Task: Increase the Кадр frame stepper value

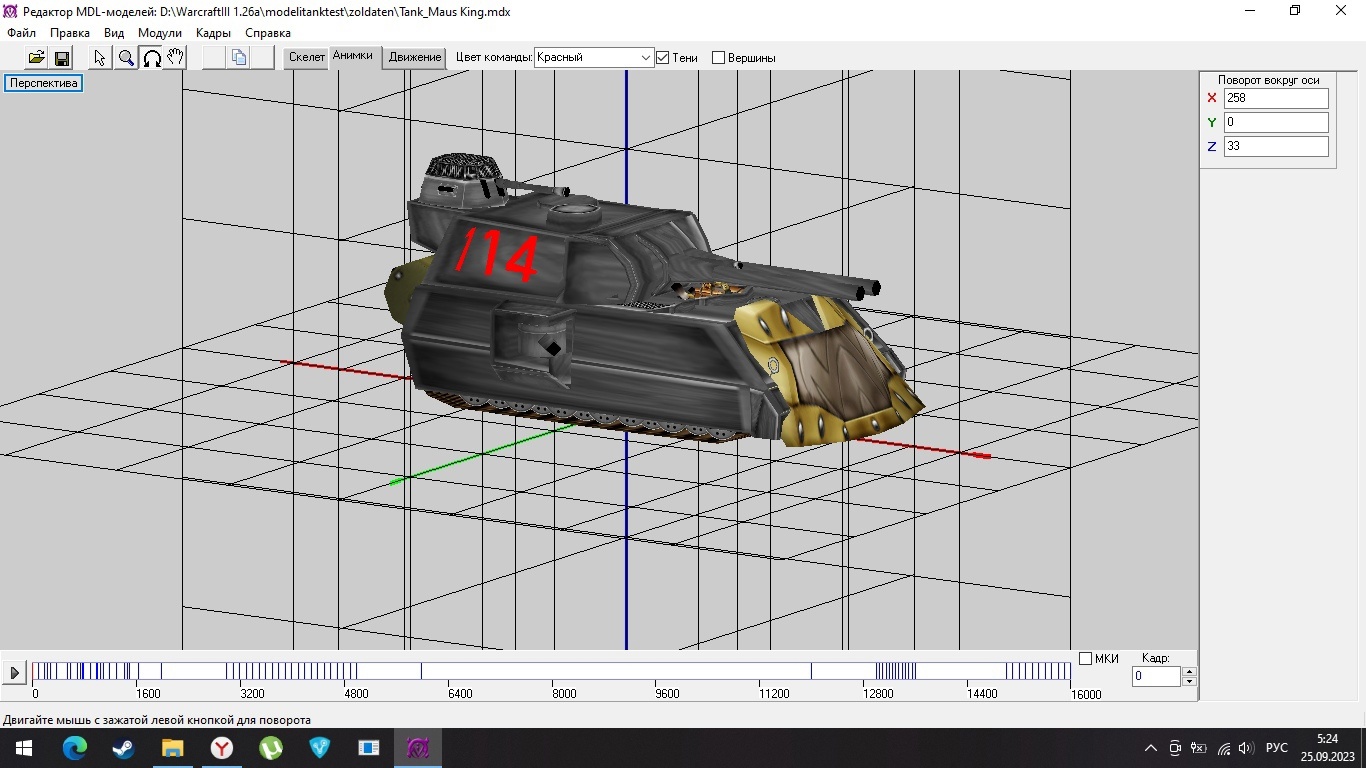Action: pos(1188,672)
